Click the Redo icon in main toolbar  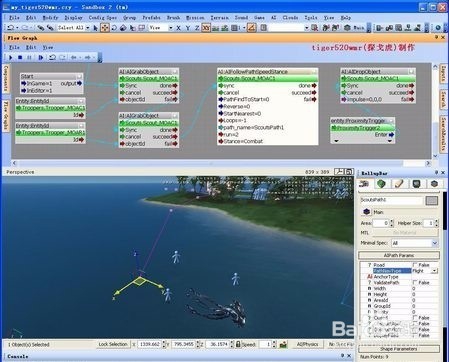point(25,28)
